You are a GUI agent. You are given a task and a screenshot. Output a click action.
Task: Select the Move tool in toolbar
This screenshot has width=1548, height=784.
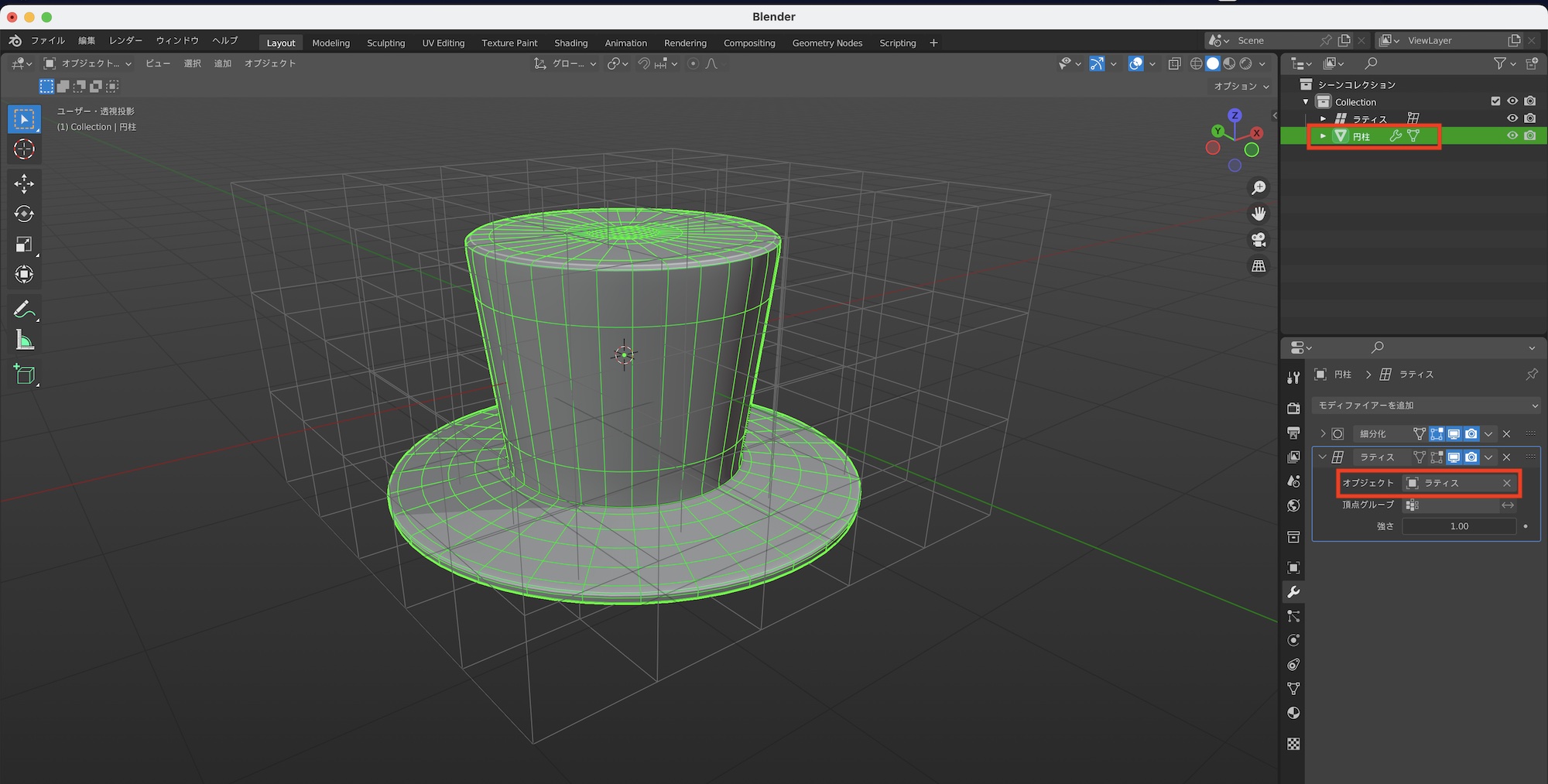tap(24, 183)
